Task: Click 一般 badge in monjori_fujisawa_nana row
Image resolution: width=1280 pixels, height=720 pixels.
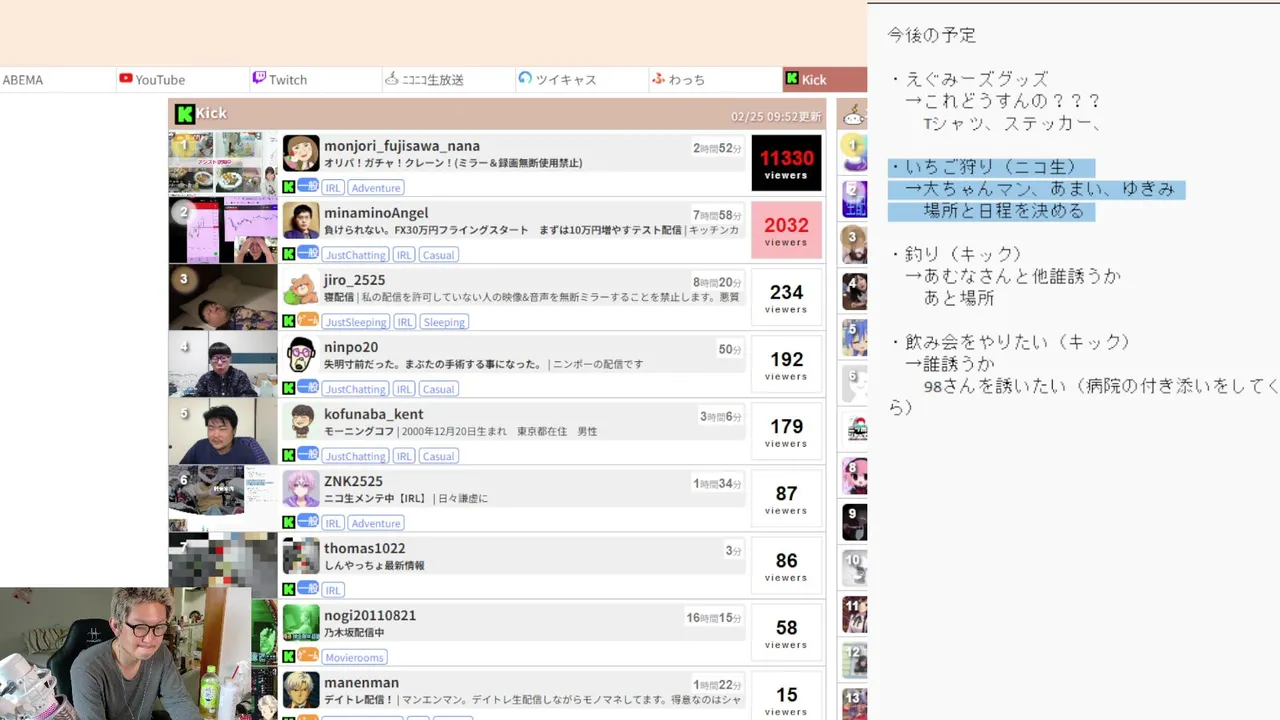Action: pos(308,186)
